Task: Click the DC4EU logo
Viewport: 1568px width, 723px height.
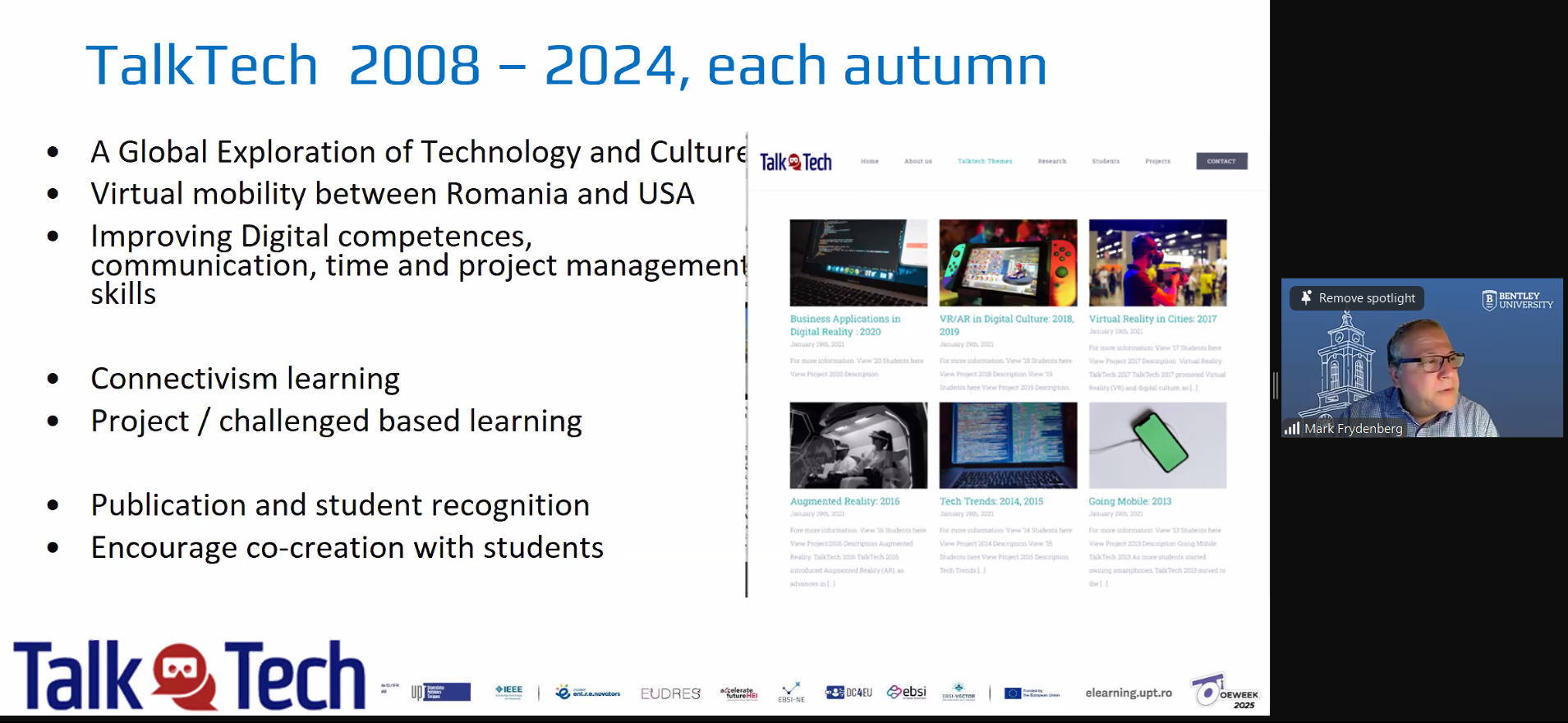Action: [x=849, y=693]
